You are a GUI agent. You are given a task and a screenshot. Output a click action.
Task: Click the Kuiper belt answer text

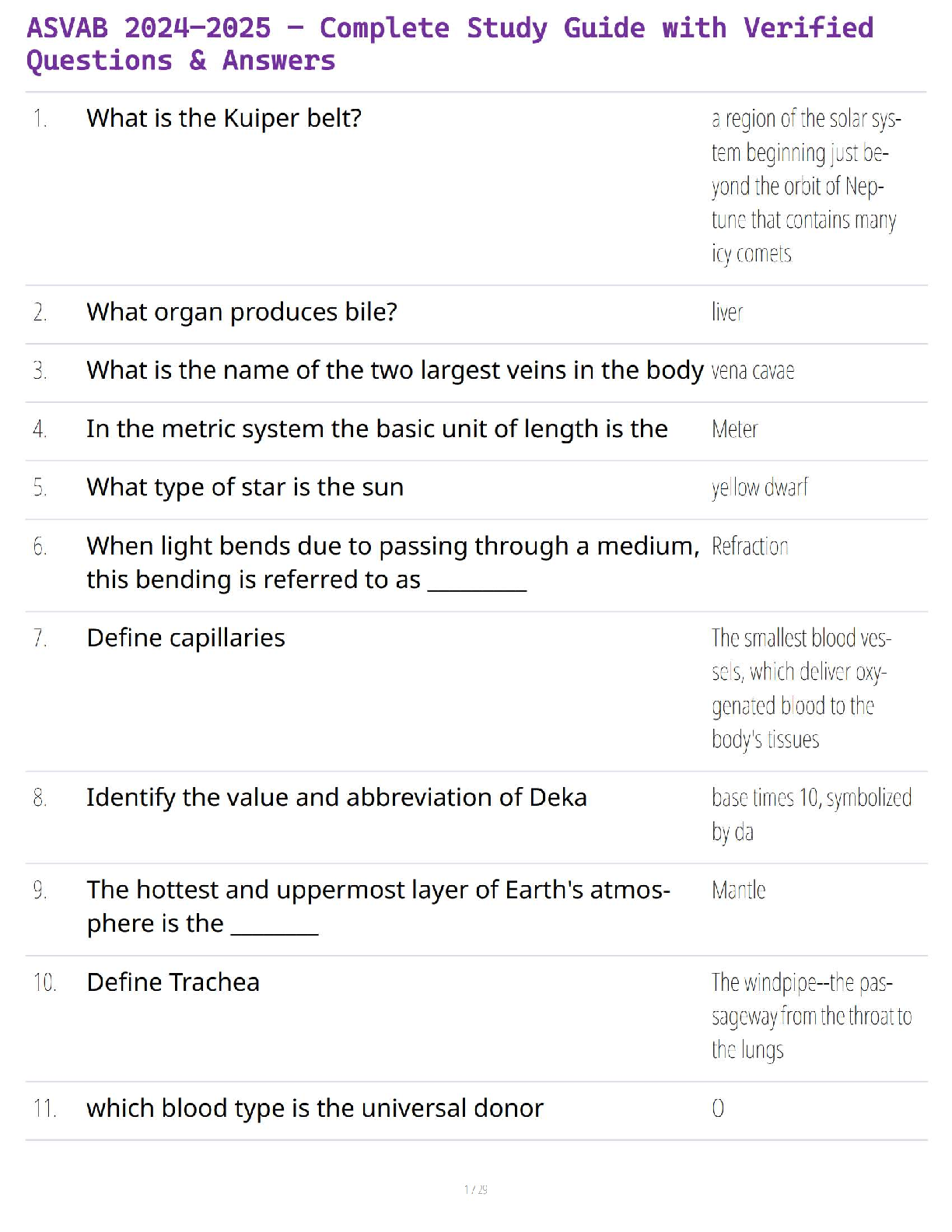click(804, 186)
